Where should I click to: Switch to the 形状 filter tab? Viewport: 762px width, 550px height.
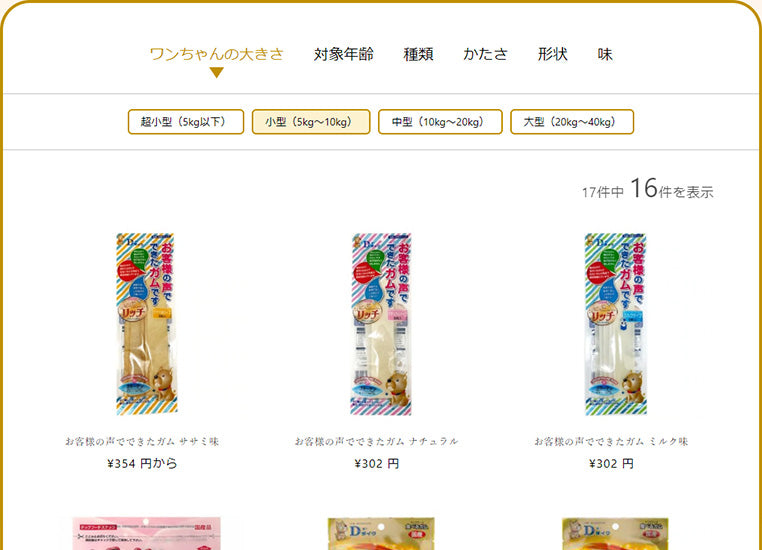553,54
